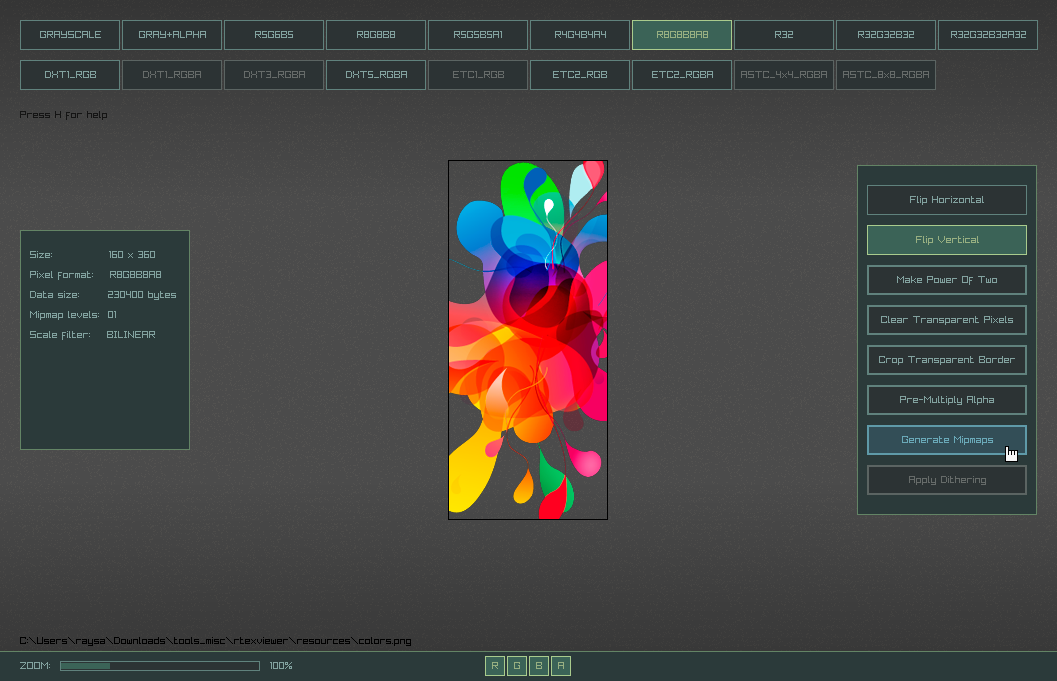
Task: Toggle the green (G) channel button
Action: click(517, 666)
